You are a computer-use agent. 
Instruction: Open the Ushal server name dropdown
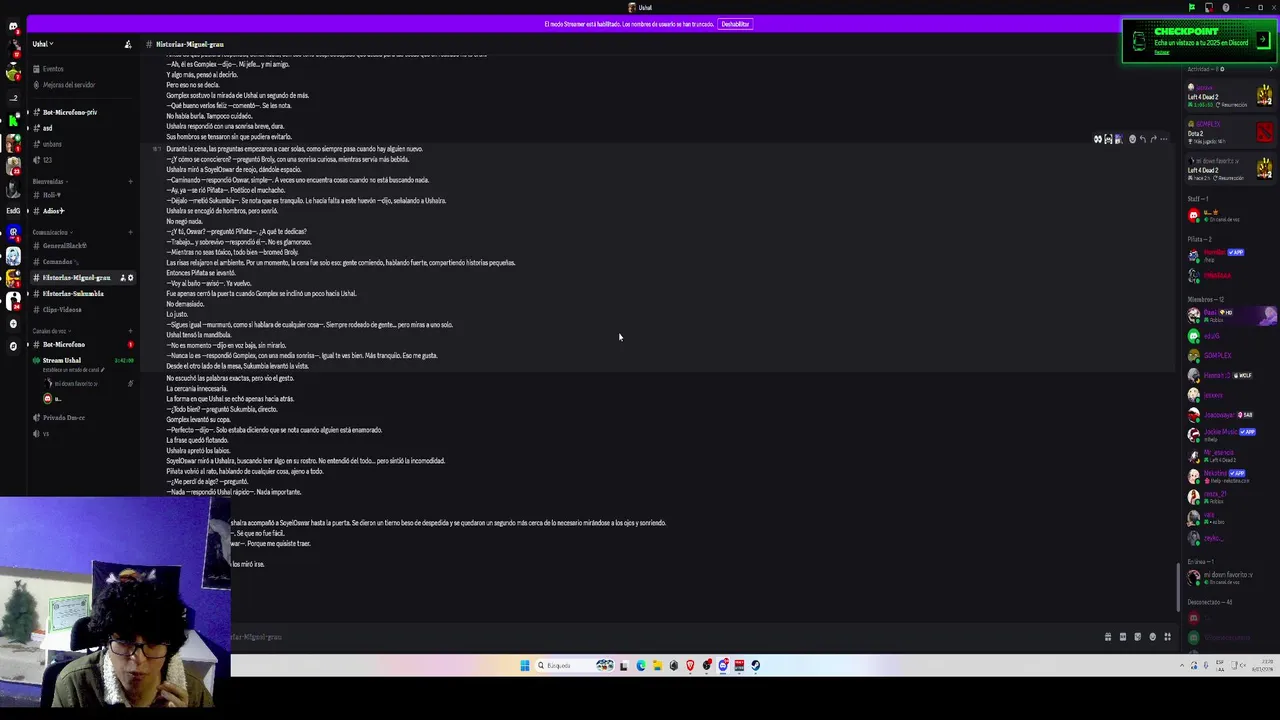pyautogui.click(x=42, y=44)
